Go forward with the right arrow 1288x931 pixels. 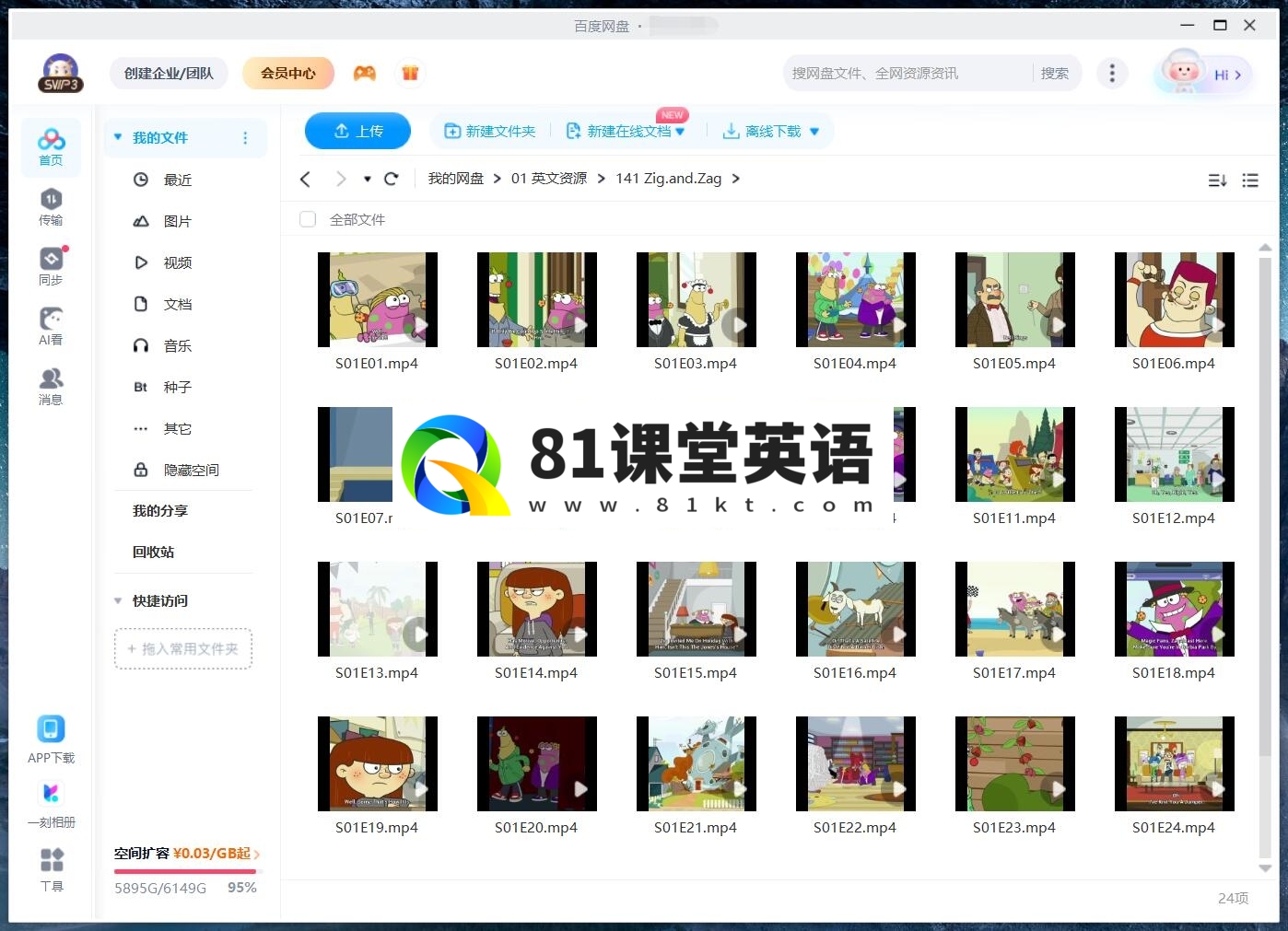341,179
